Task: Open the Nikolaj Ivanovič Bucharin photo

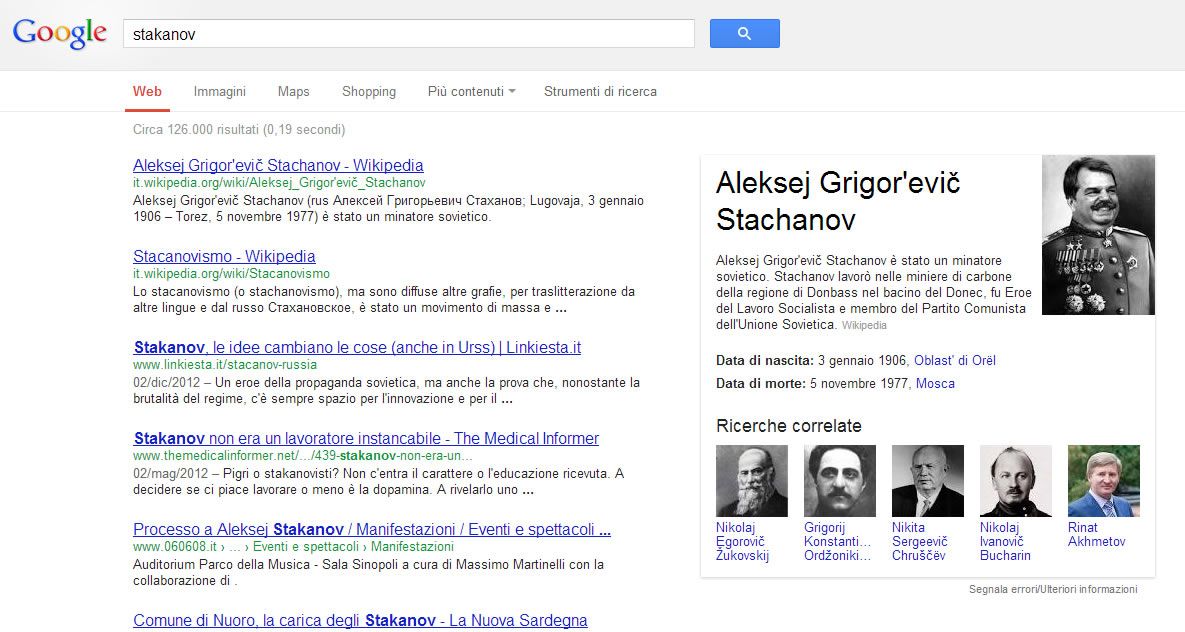Action: pyautogui.click(x=1016, y=481)
